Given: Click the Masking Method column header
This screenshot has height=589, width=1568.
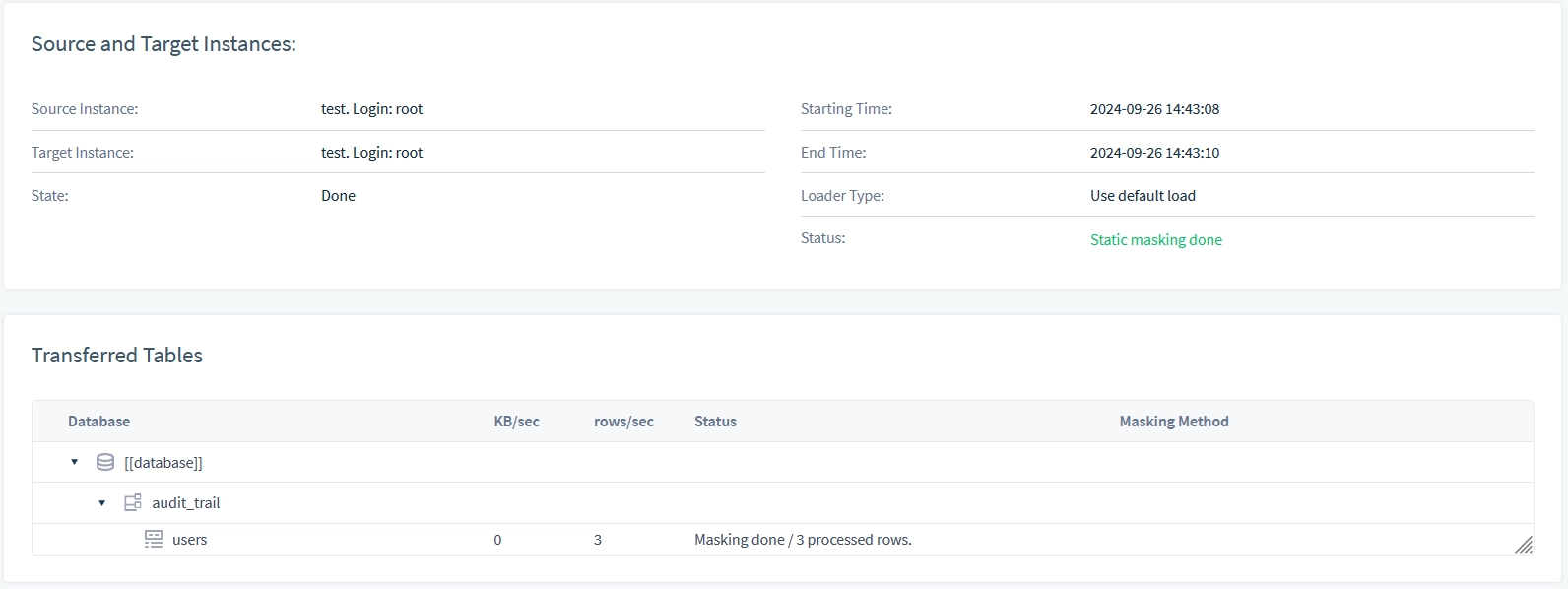Looking at the screenshot, I should click(x=1174, y=422).
